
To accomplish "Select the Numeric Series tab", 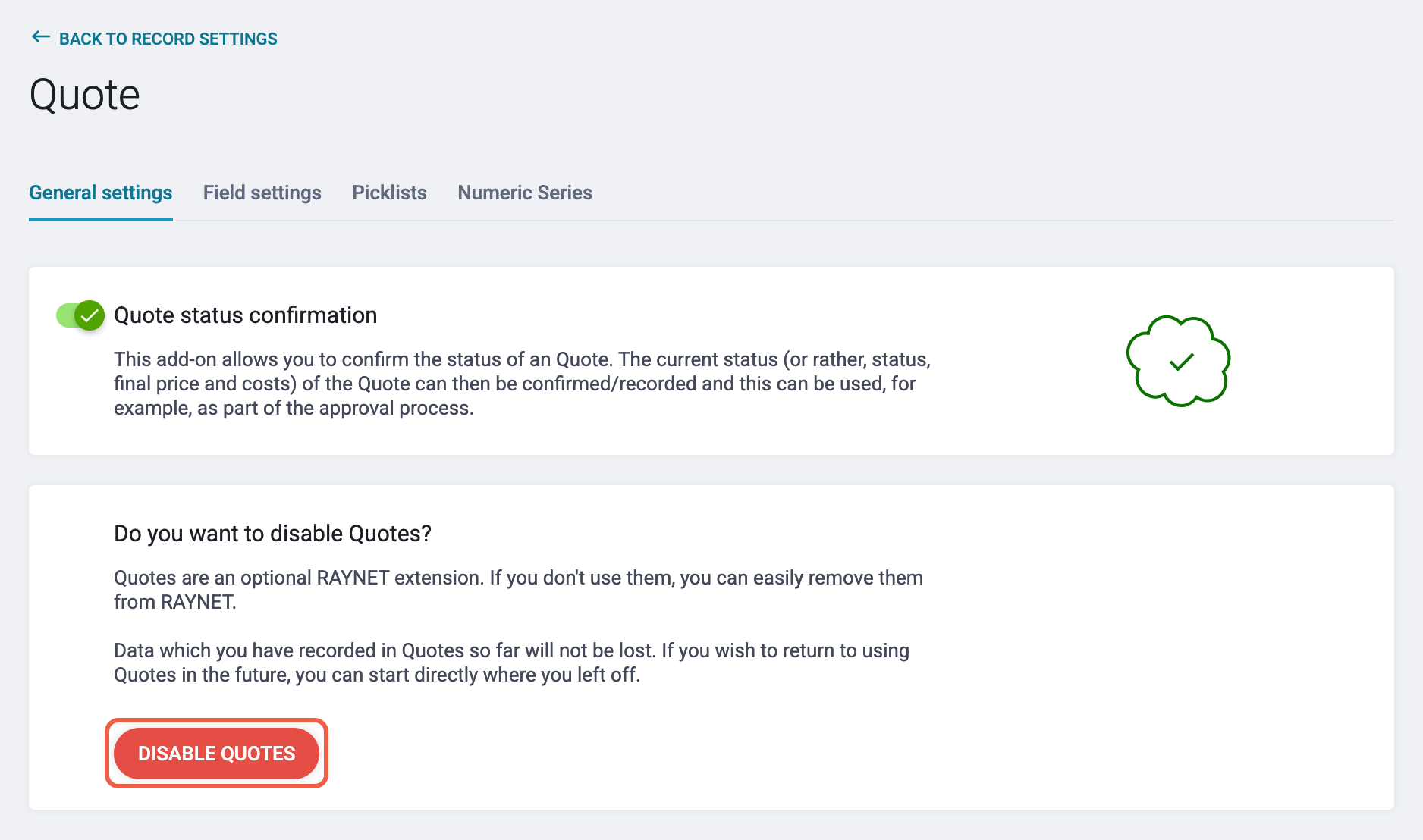I will (x=524, y=193).
